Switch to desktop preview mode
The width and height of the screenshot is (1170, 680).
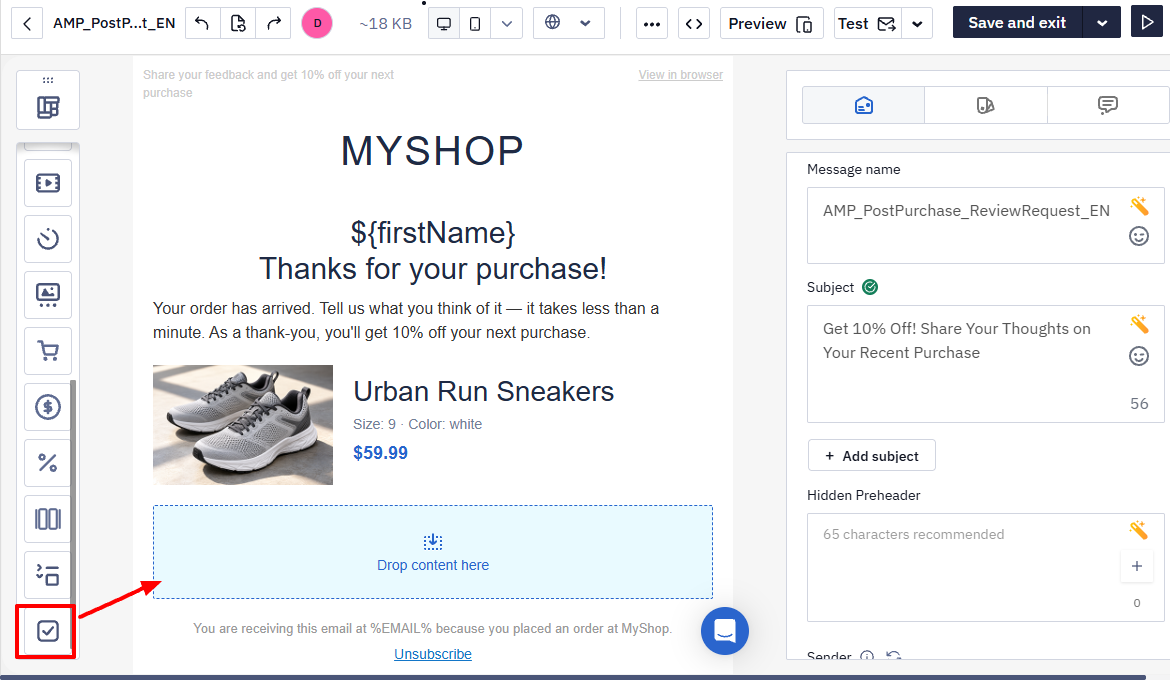[444, 24]
